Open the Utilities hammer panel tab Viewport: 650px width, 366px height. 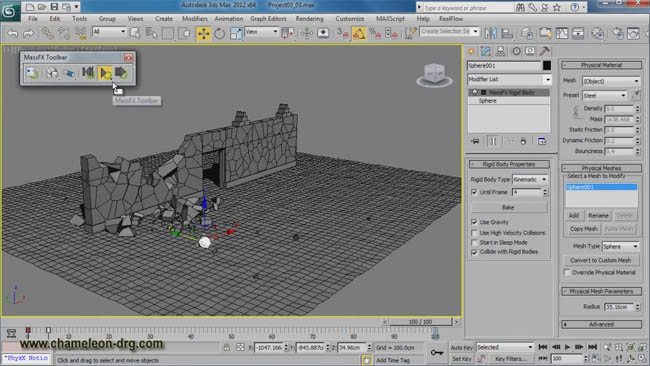(545, 51)
